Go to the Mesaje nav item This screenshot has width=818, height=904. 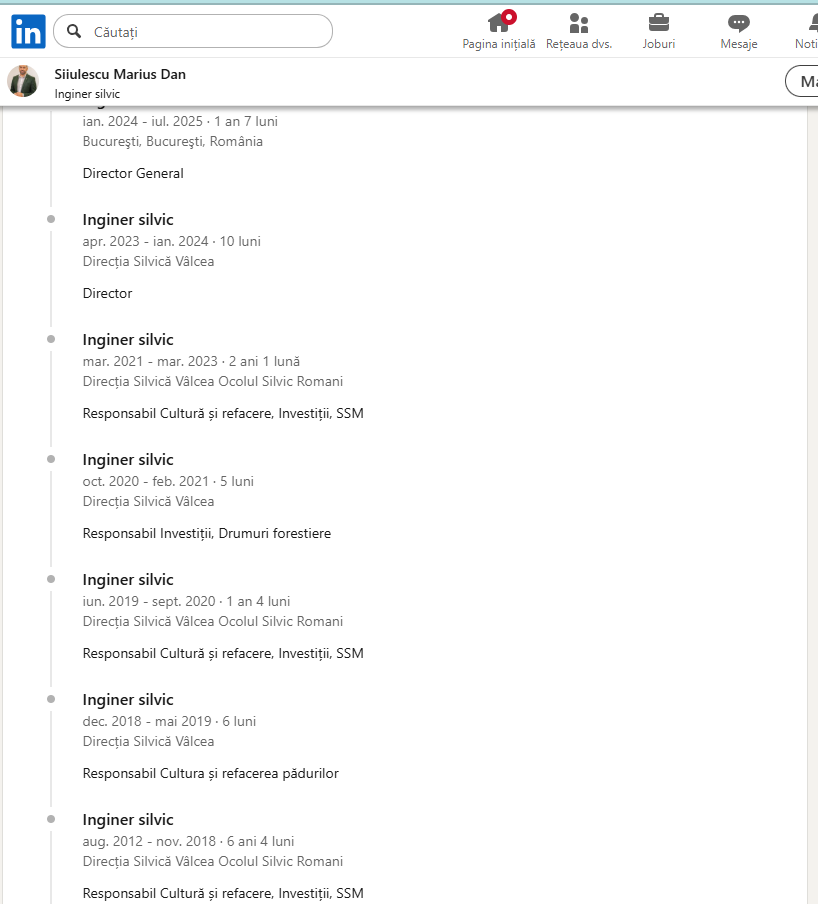pyautogui.click(x=738, y=31)
